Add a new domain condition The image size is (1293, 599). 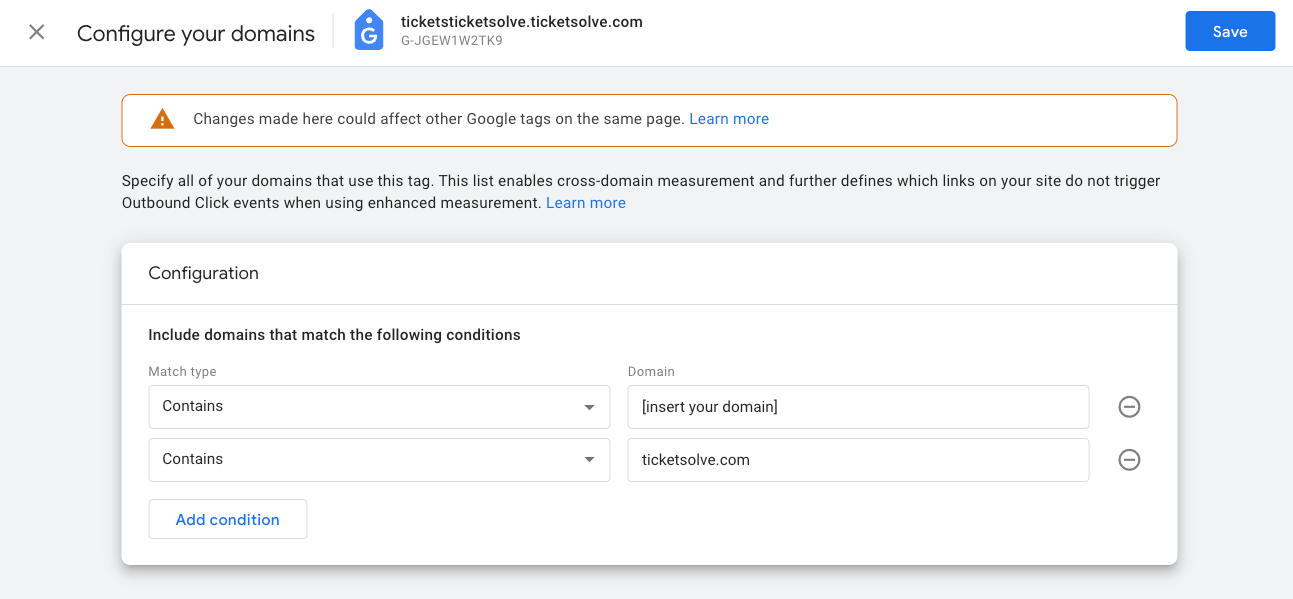coord(228,519)
